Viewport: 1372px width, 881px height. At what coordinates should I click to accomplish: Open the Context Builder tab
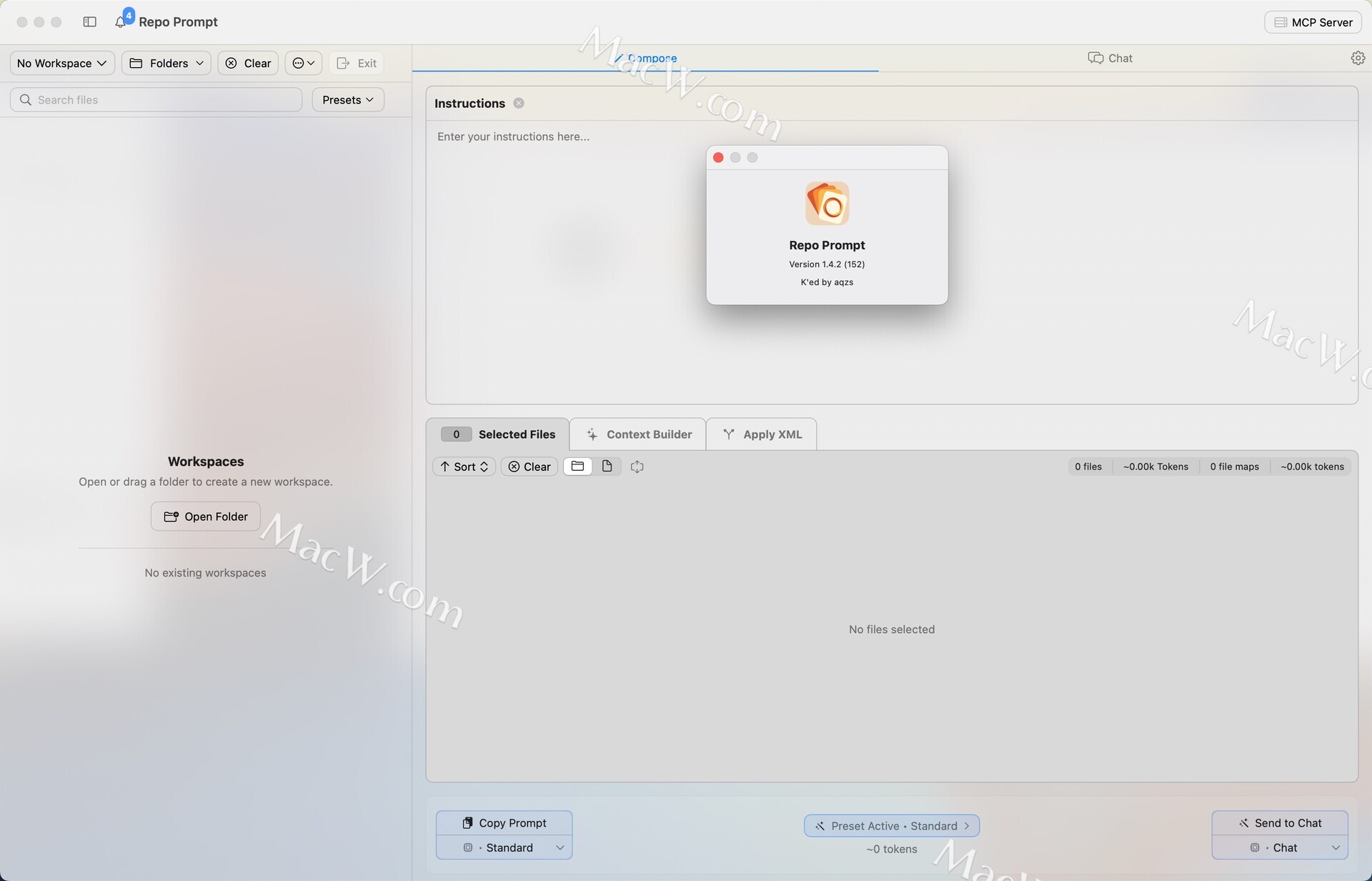pos(638,434)
